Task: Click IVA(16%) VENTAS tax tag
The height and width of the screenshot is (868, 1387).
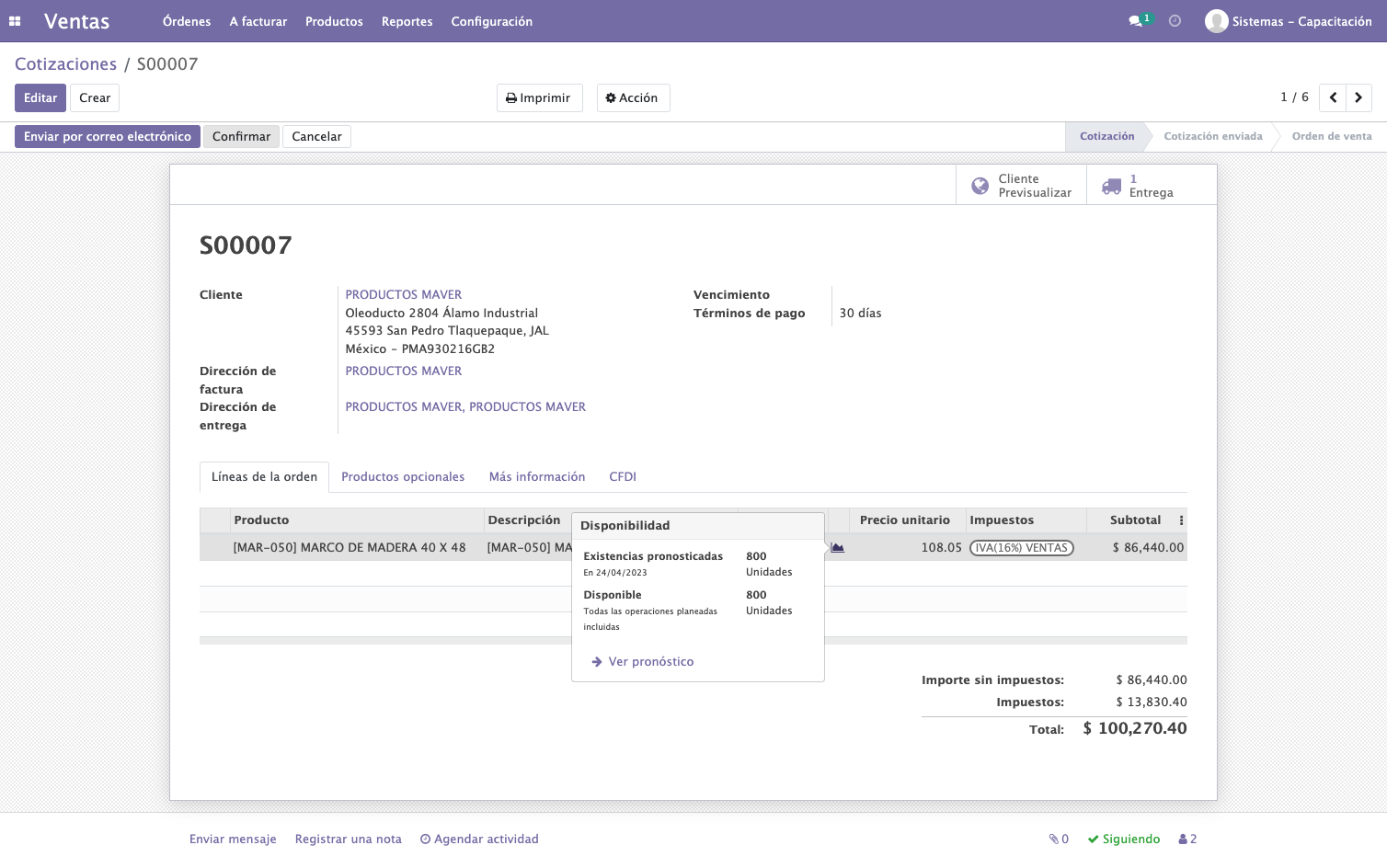Action: [1022, 548]
